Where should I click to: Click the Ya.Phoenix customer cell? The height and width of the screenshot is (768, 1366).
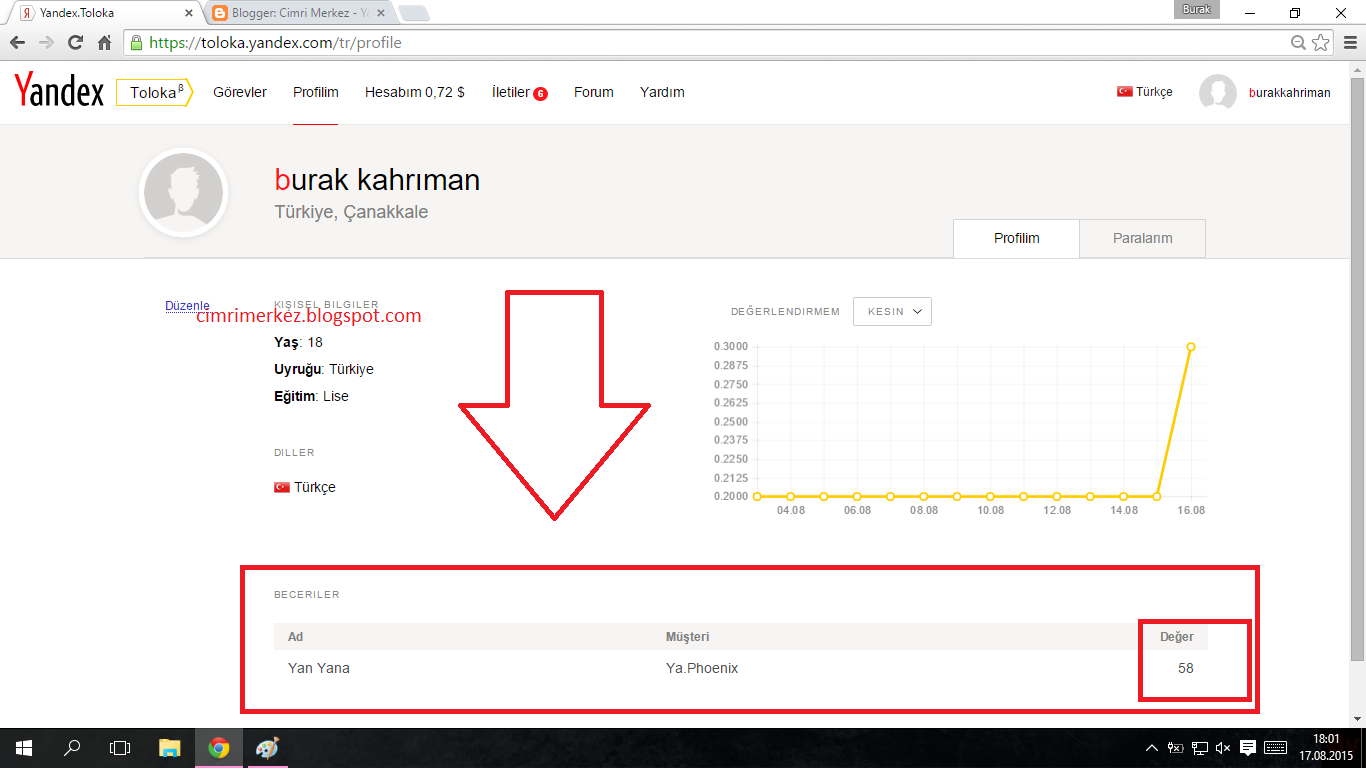(x=702, y=668)
